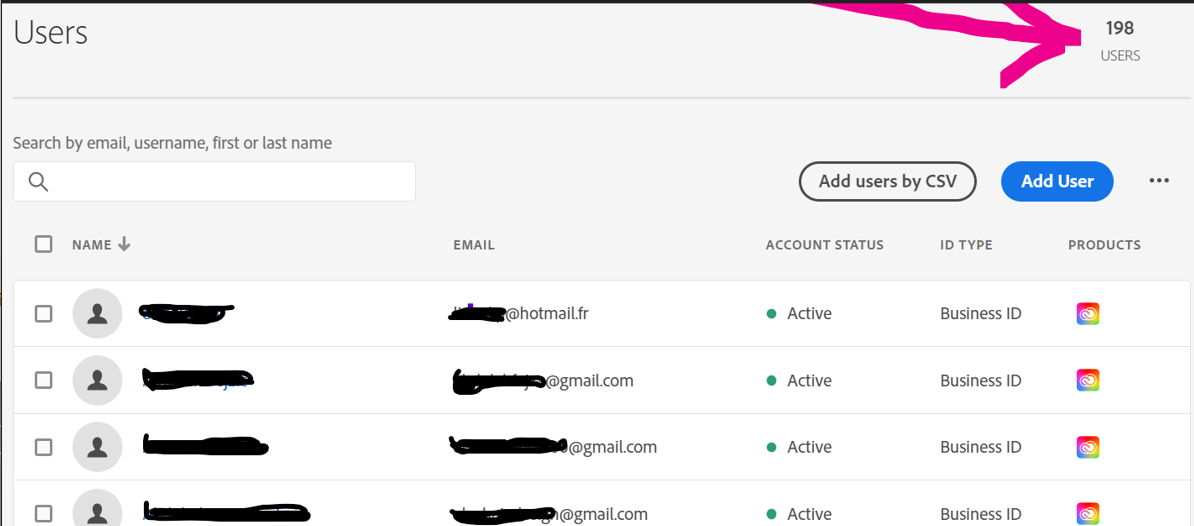Click the EMAIL column header

474,245
